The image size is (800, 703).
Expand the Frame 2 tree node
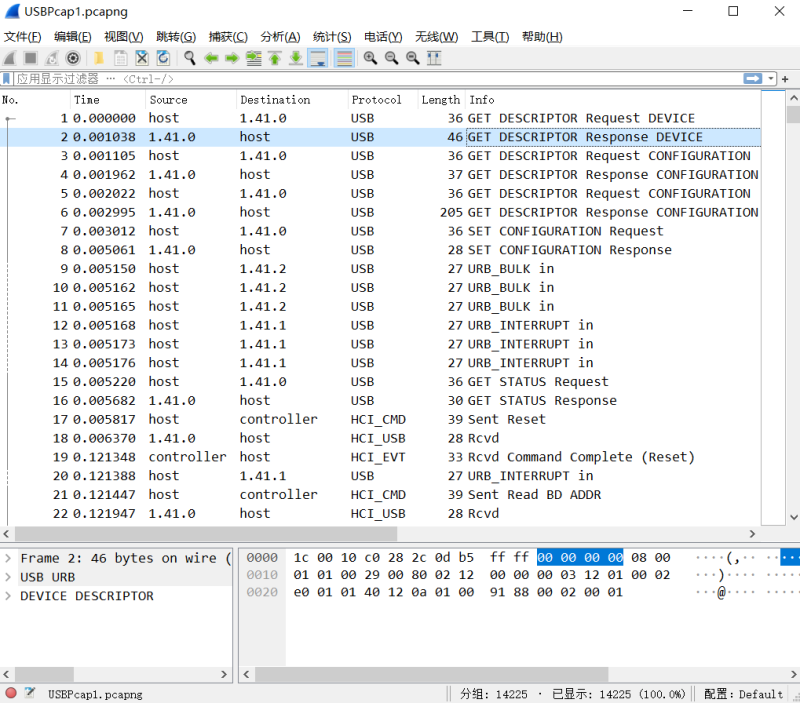(x=8, y=558)
